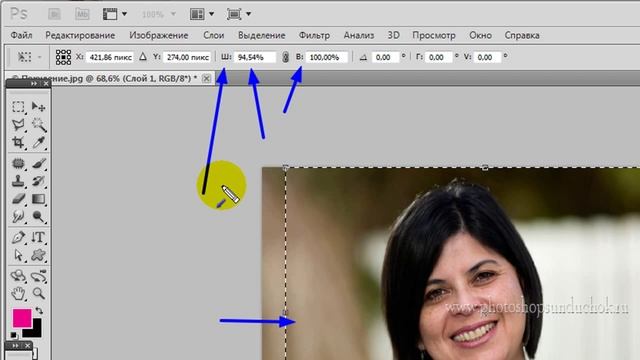640x360 pixels.
Task: Select the 3D Rotate tool
Action: click(x=18, y=276)
